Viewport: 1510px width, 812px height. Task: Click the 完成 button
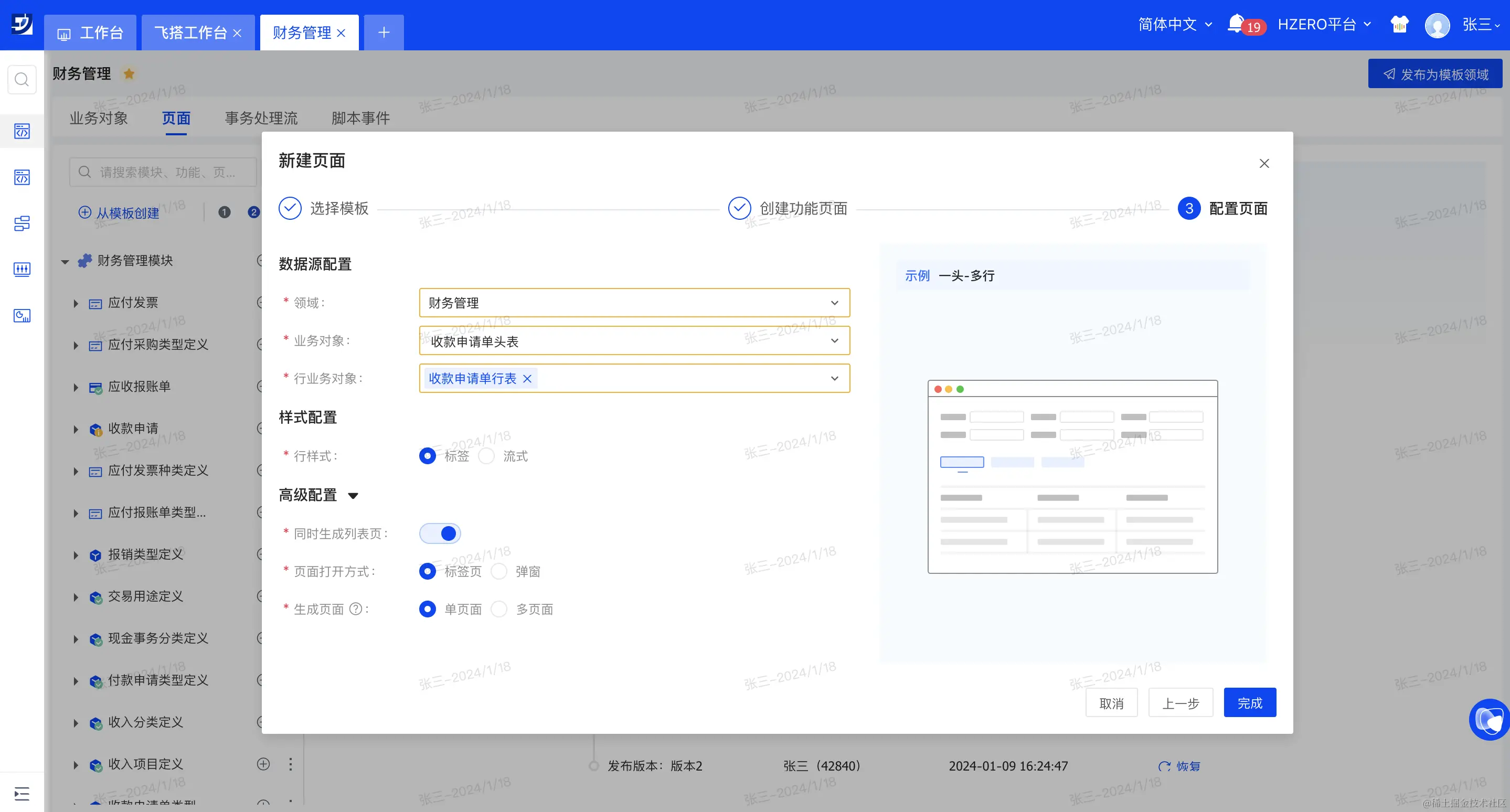[1249, 702]
